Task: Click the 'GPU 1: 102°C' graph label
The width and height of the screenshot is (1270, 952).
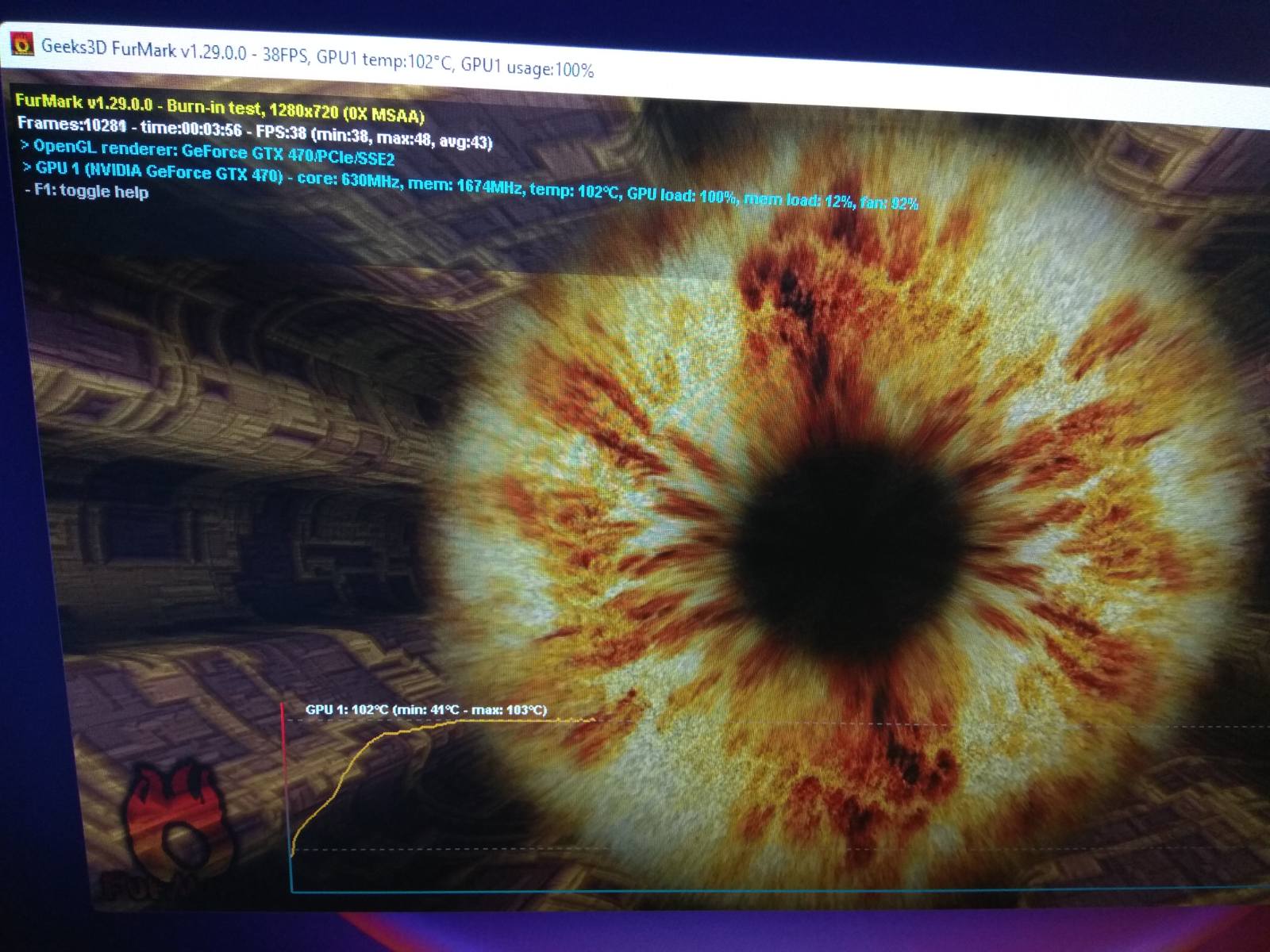Action: tap(426, 709)
